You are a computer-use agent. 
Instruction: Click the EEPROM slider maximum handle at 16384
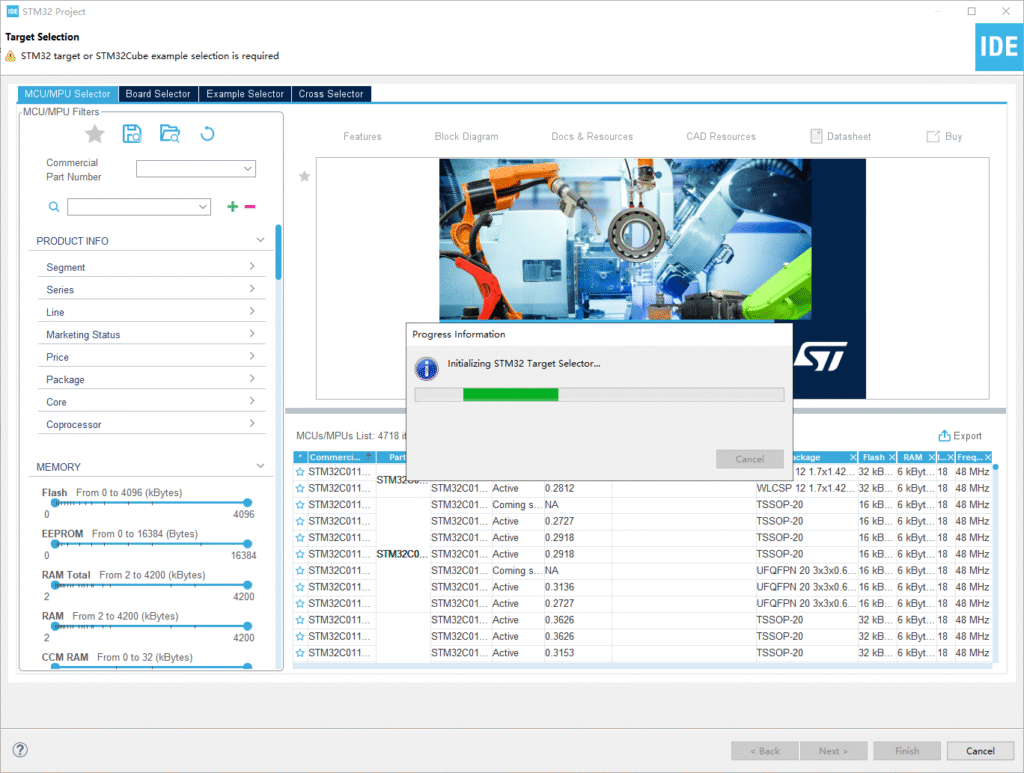coord(248,544)
